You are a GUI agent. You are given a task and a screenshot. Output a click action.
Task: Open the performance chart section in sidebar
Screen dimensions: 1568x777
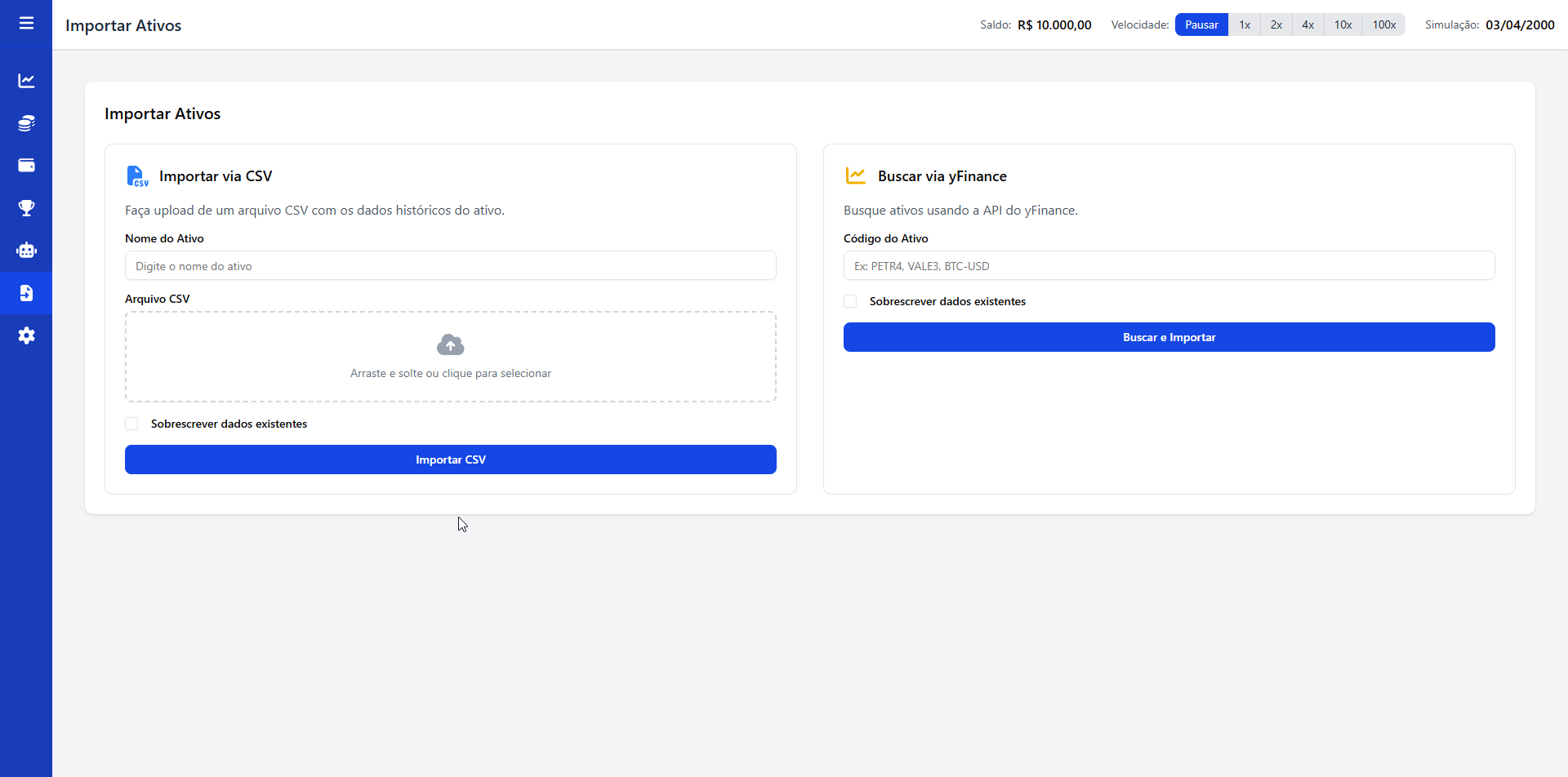click(26, 80)
